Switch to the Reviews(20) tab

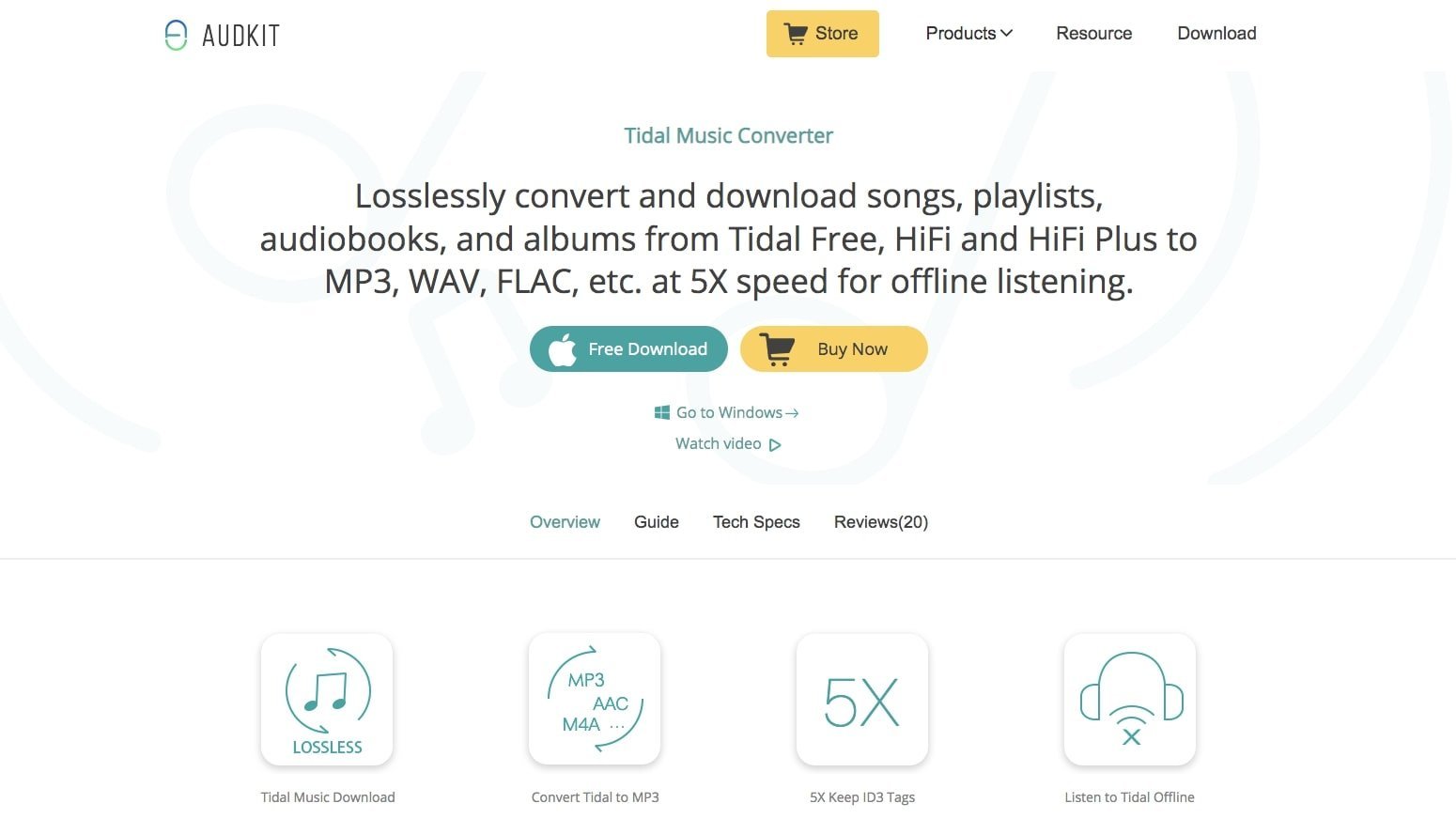point(881,522)
